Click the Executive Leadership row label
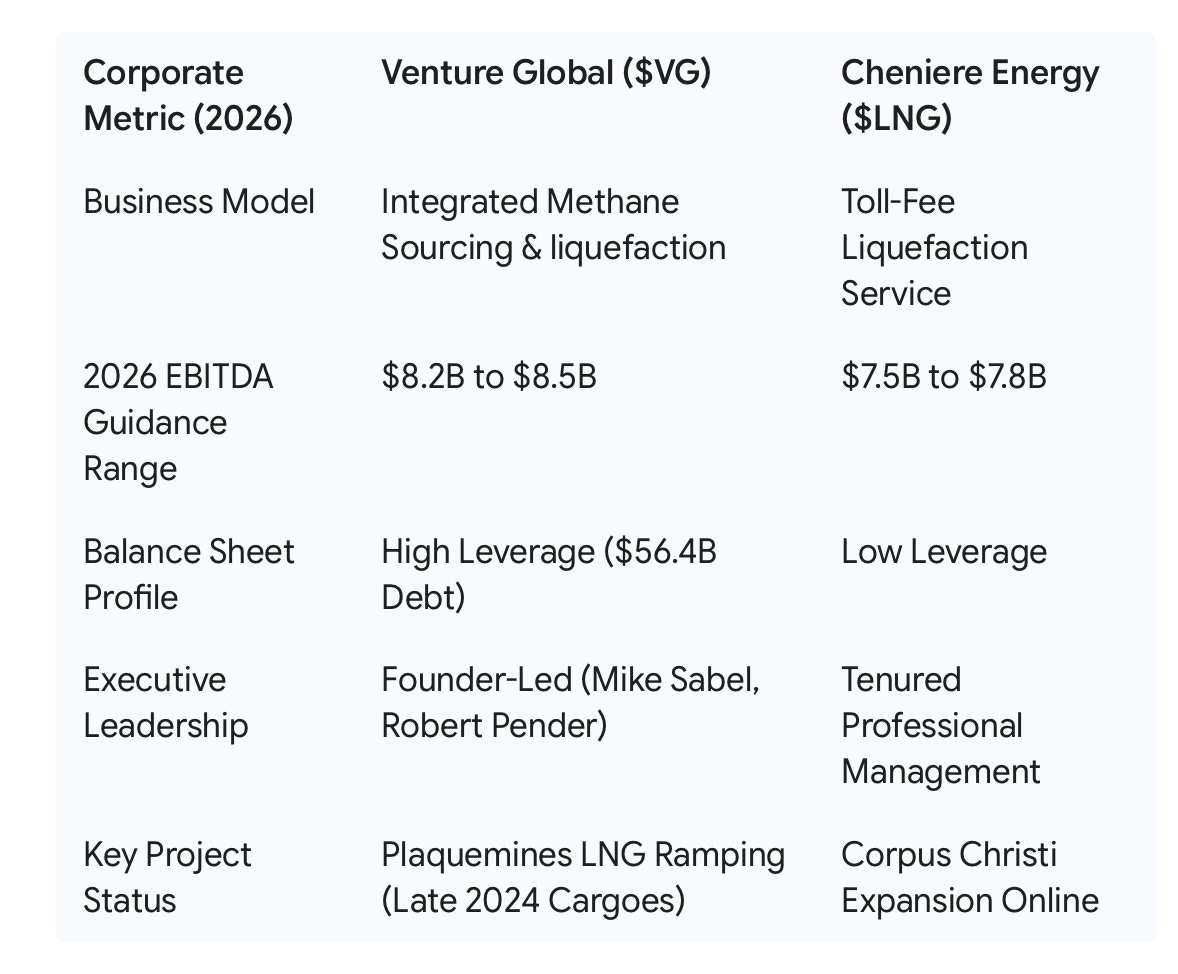 point(166,703)
